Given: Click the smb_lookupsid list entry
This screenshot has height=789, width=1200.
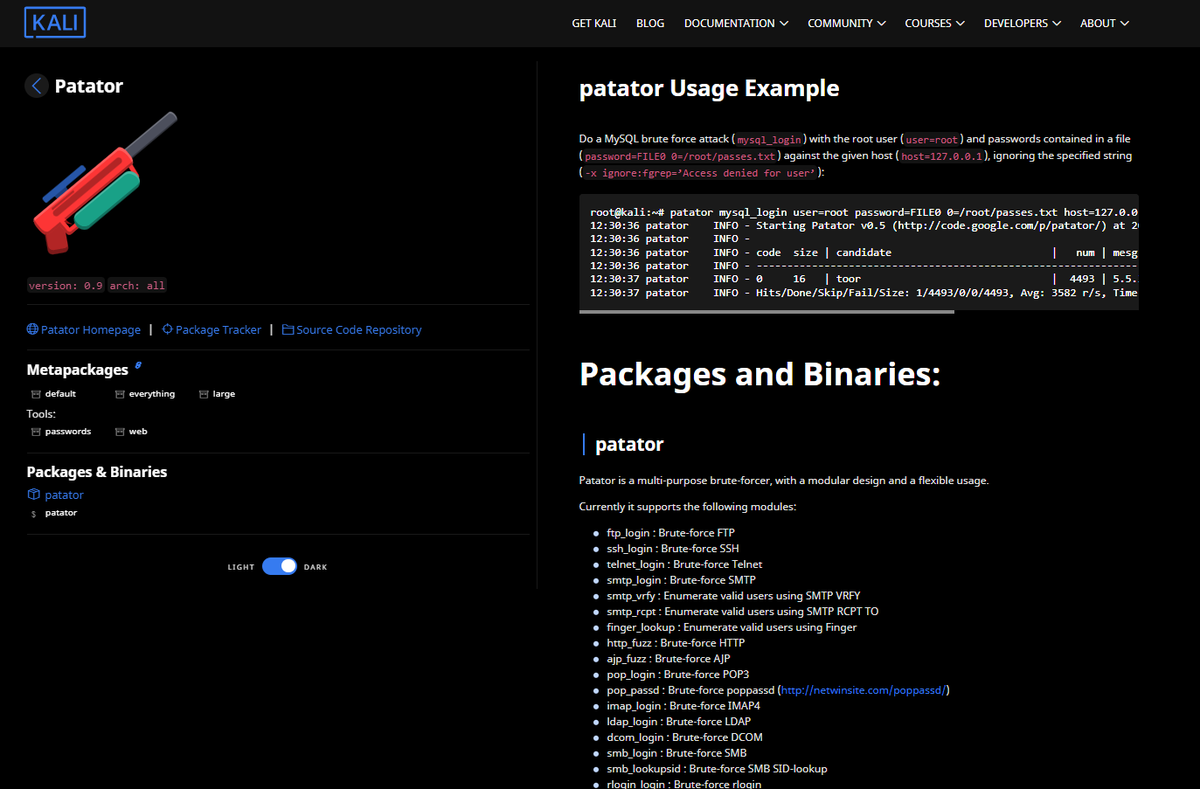Looking at the screenshot, I should [716, 769].
